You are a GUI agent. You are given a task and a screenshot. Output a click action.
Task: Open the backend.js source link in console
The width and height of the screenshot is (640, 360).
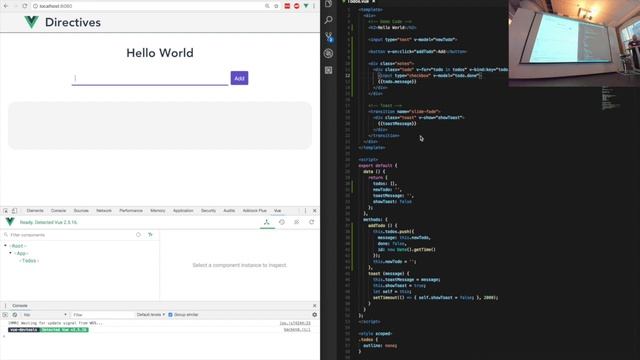297,329
